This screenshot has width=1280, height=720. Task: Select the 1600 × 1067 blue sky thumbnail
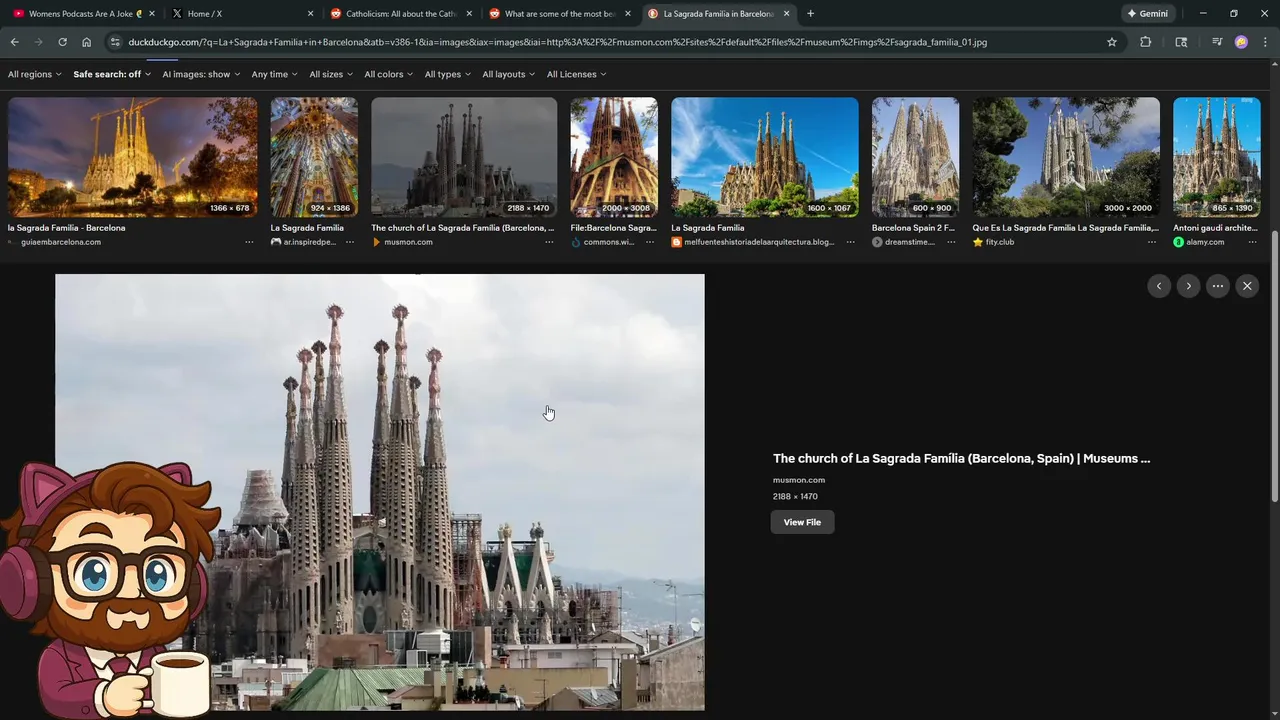coord(765,157)
